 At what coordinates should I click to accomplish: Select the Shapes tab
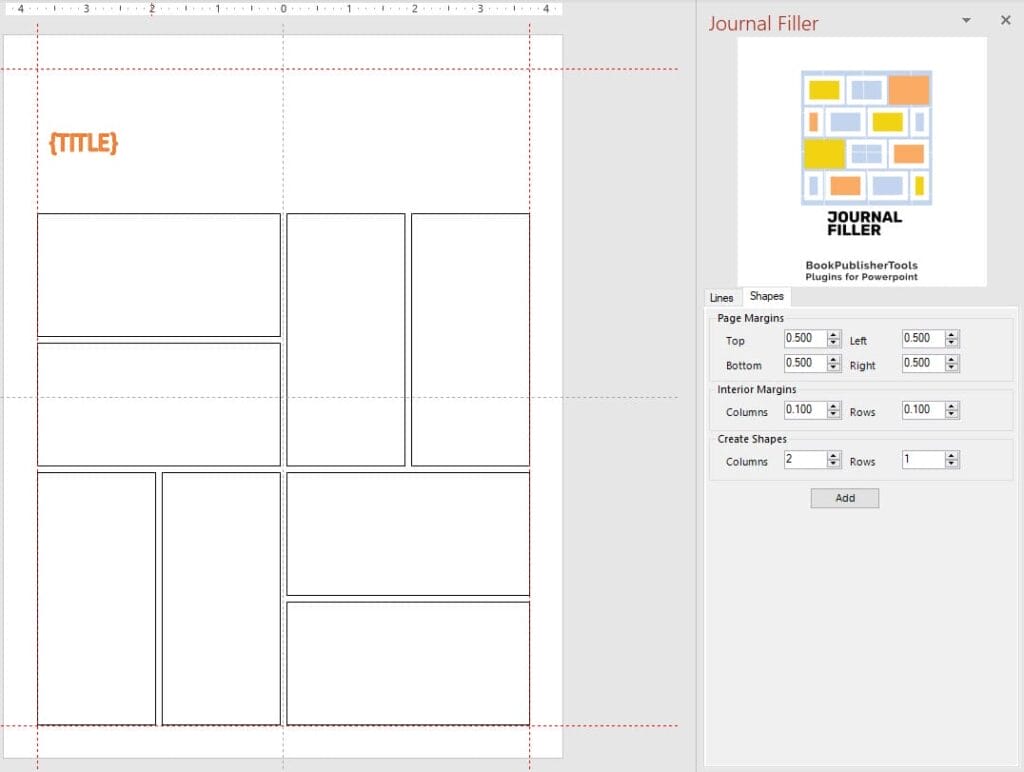pyautogui.click(x=766, y=296)
